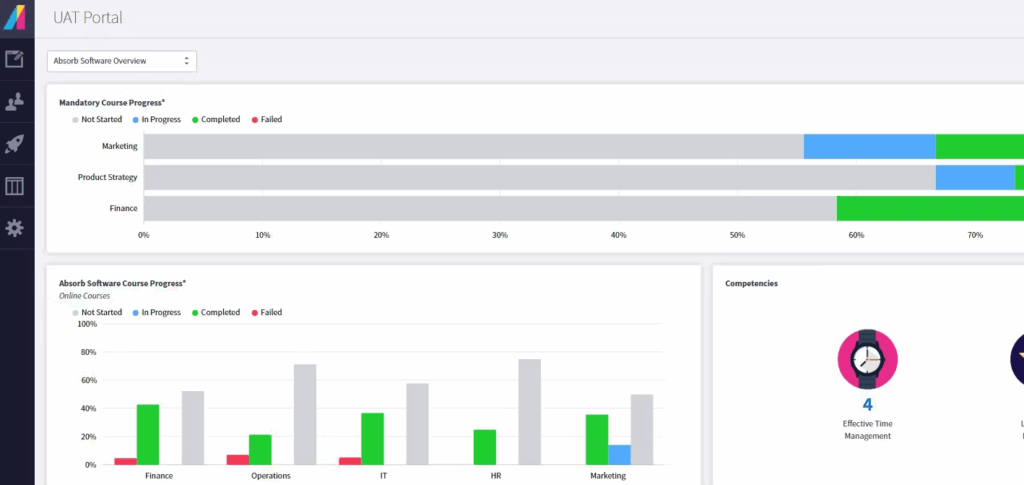Viewport: 1024px width, 485px height.
Task: Click the 50% tick on horizontal axis
Action: pos(737,235)
